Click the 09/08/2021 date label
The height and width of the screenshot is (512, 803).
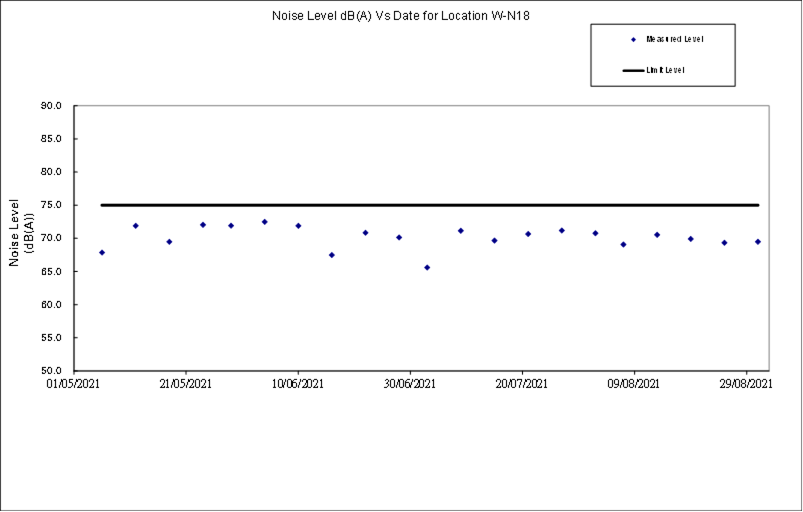tap(635, 383)
